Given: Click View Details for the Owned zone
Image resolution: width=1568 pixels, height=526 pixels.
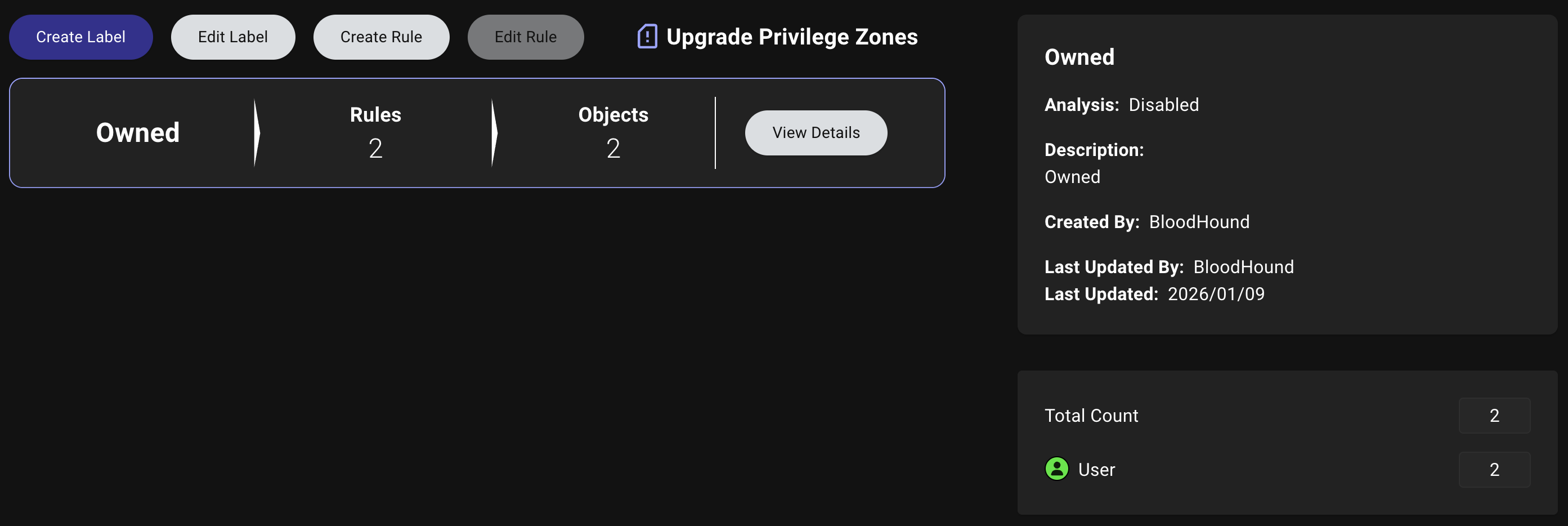Looking at the screenshot, I should (x=816, y=132).
